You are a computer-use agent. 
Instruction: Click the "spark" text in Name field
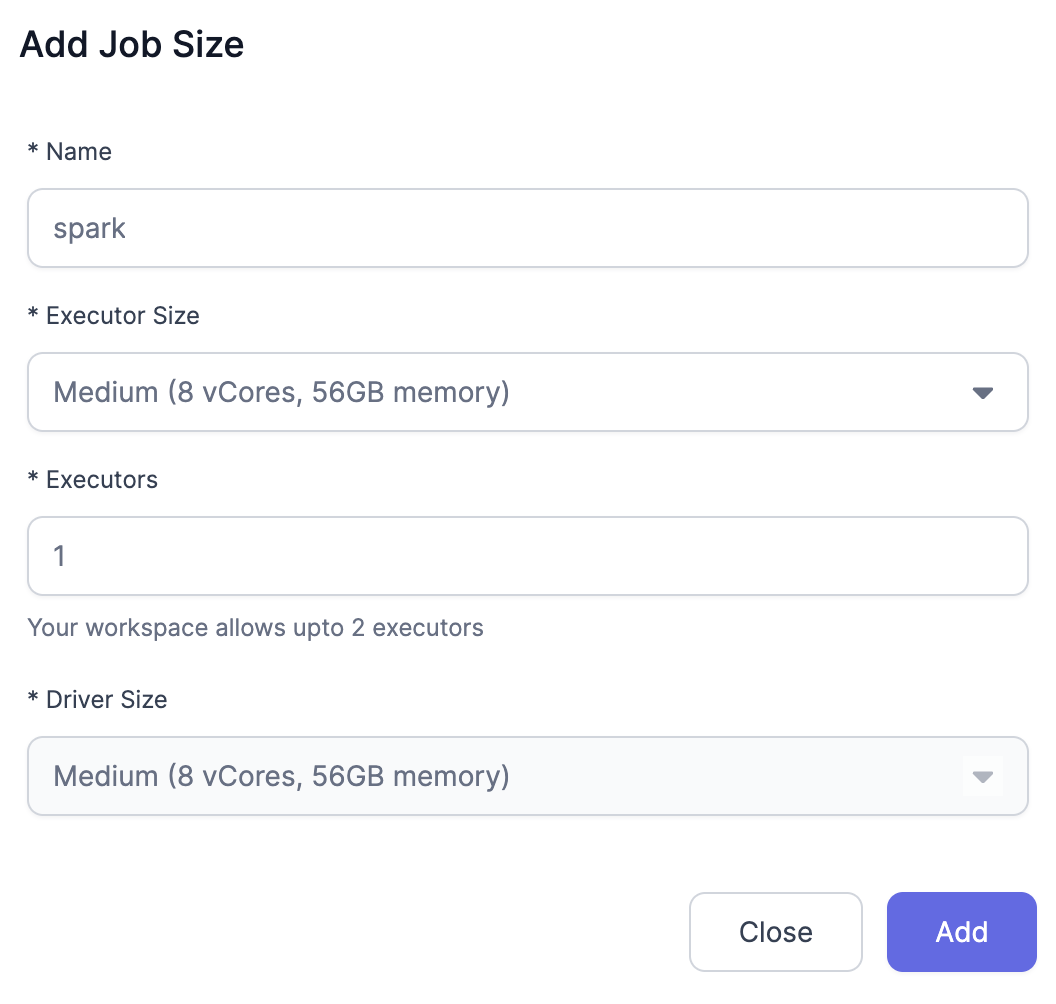coord(90,228)
